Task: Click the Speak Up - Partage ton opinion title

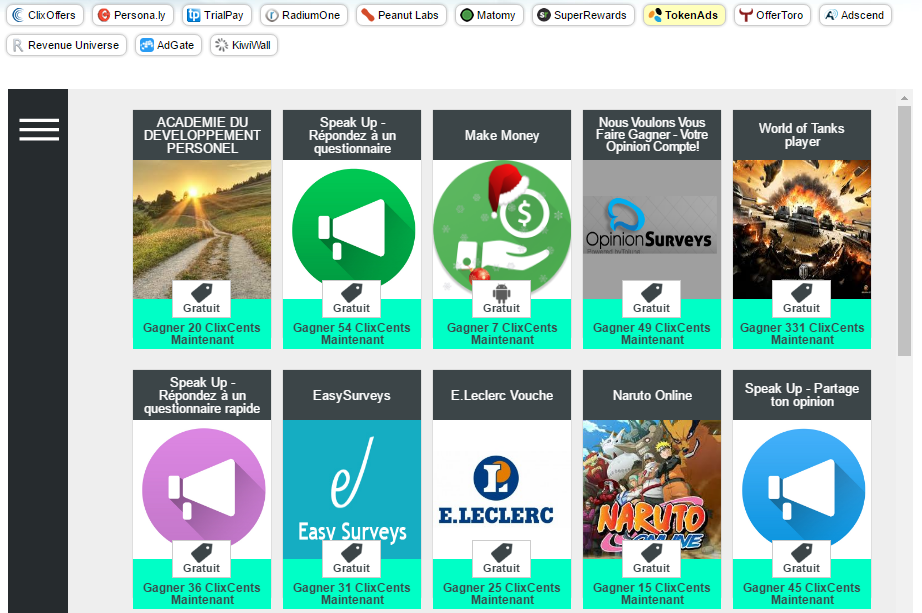Action: coord(801,395)
